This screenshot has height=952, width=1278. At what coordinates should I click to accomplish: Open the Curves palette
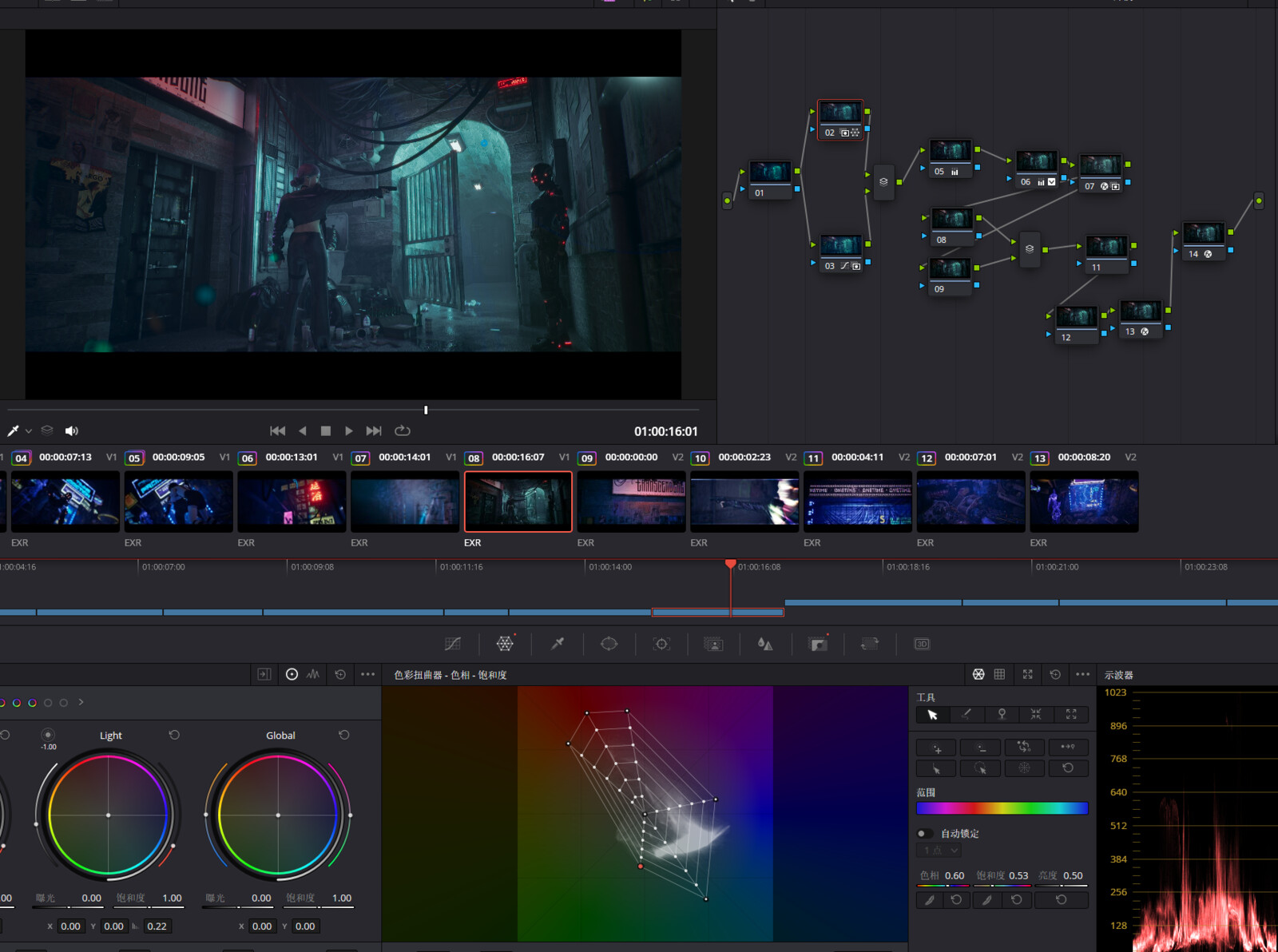[x=453, y=644]
